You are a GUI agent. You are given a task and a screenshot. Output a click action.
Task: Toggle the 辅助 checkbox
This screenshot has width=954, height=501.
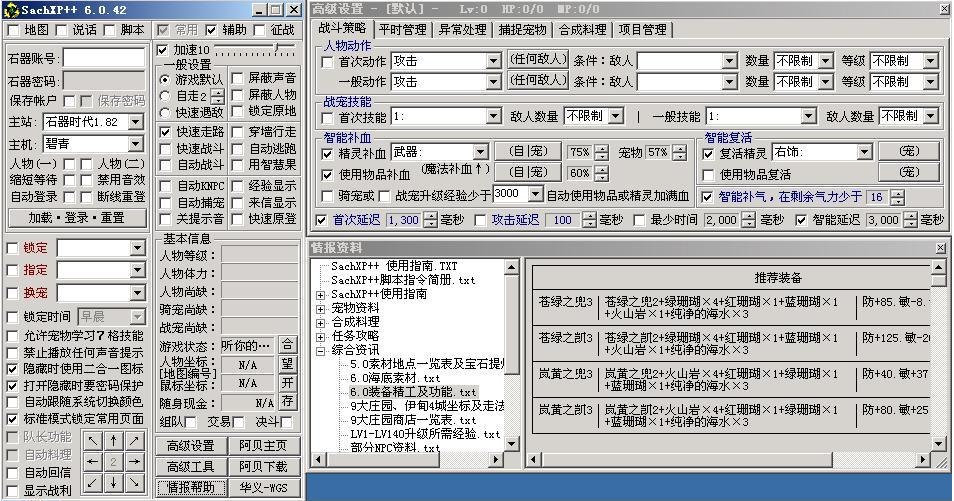(x=211, y=30)
